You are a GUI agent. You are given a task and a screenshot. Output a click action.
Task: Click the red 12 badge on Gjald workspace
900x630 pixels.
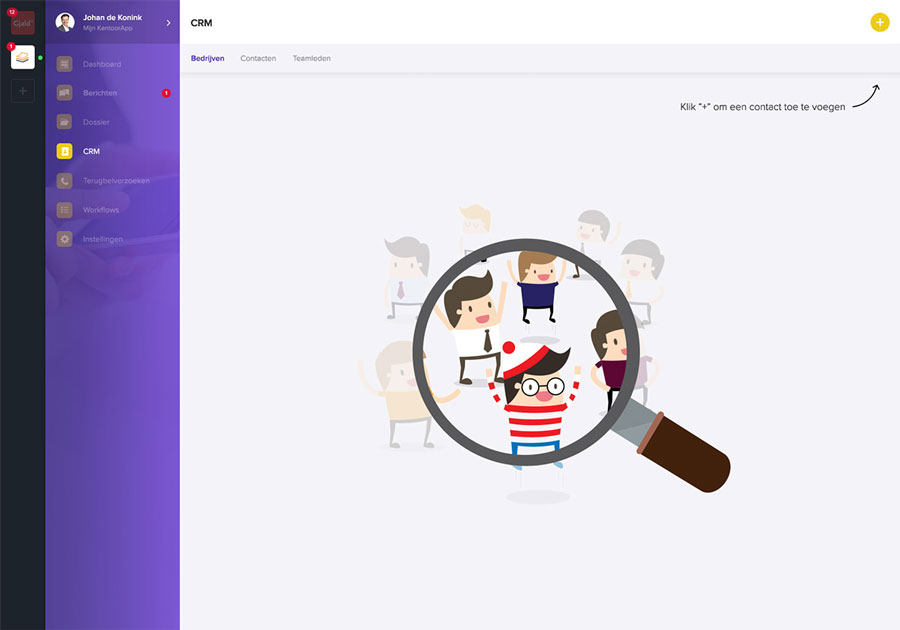pyautogui.click(x=11, y=11)
